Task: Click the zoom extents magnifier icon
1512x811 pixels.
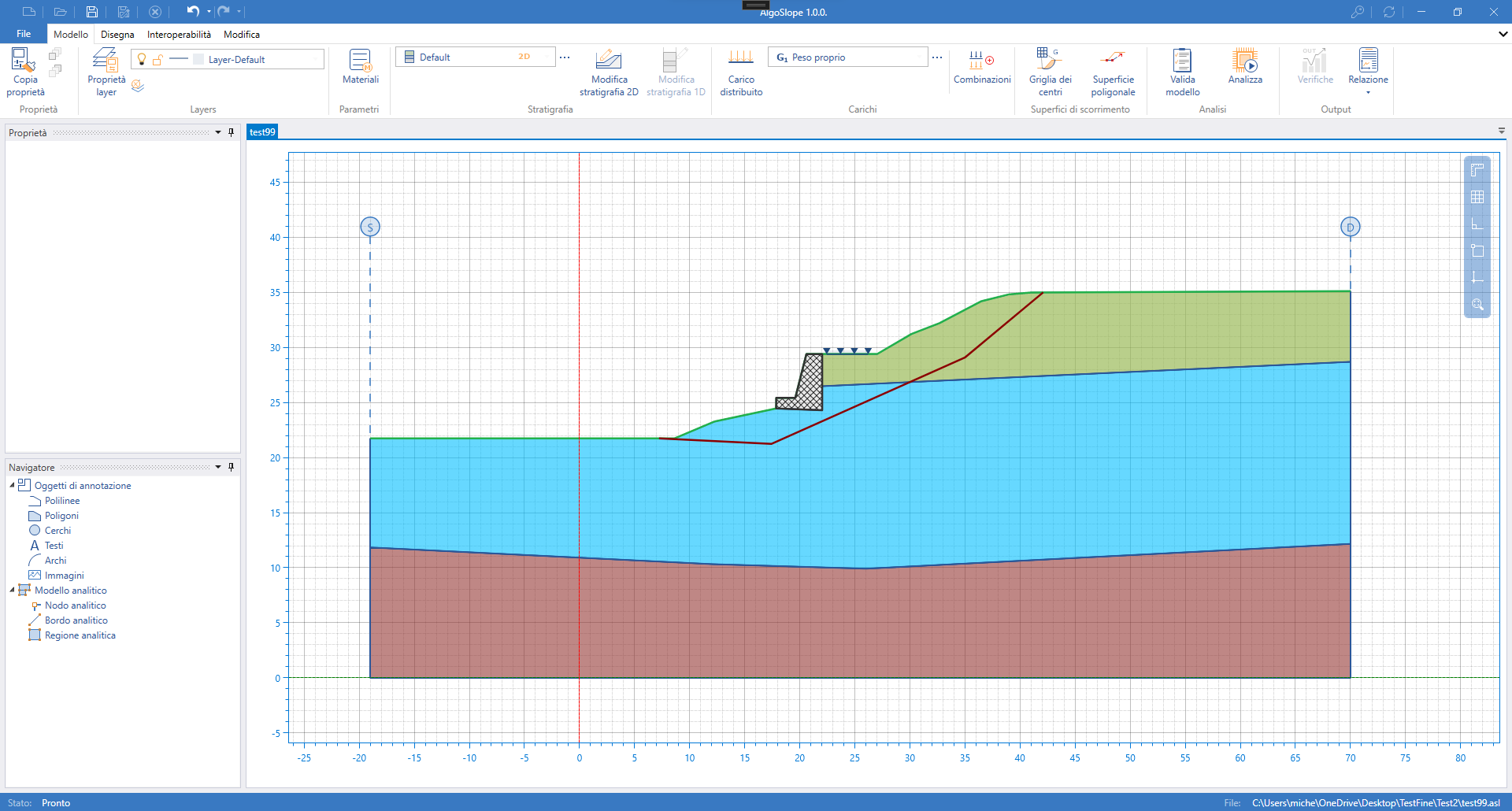Action: 1477,304
